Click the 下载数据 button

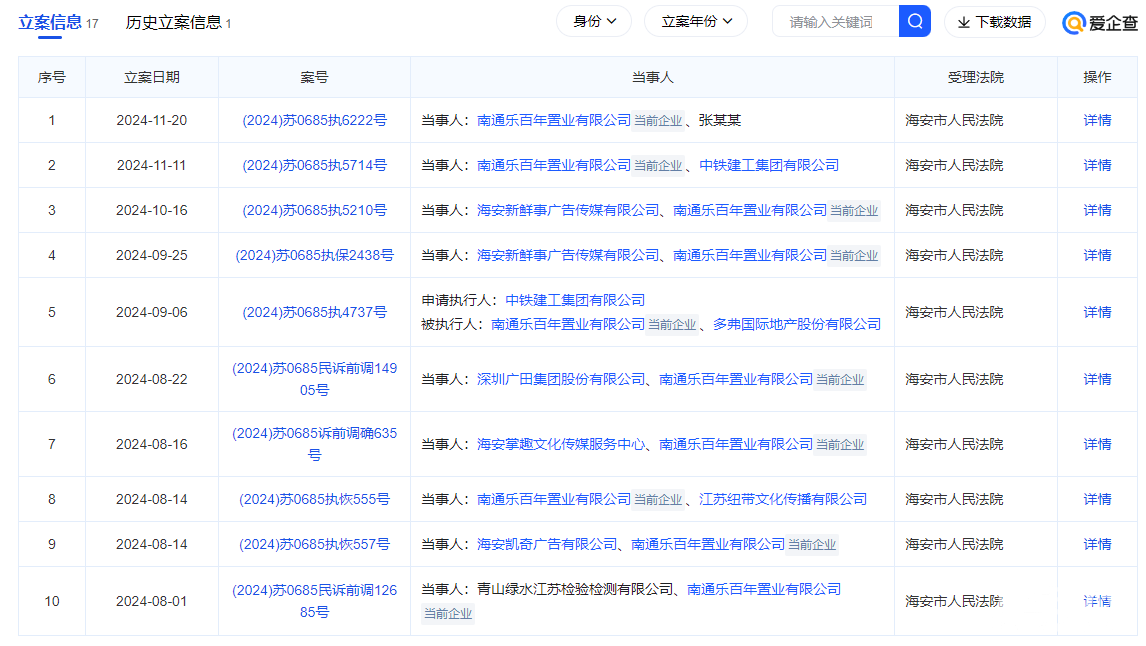(994, 21)
